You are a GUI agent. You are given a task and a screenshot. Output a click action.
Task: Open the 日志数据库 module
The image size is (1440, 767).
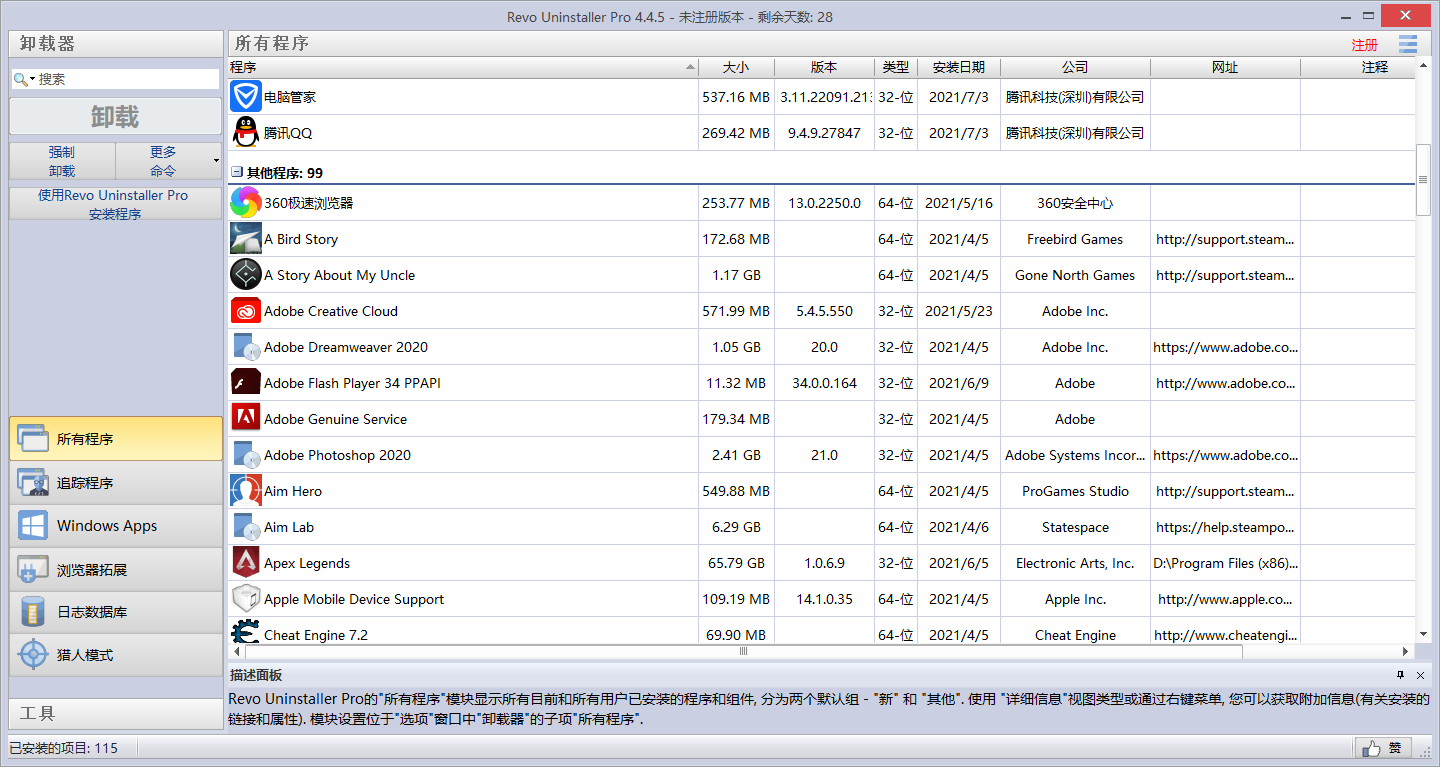pyautogui.click(x=116, y=612)
